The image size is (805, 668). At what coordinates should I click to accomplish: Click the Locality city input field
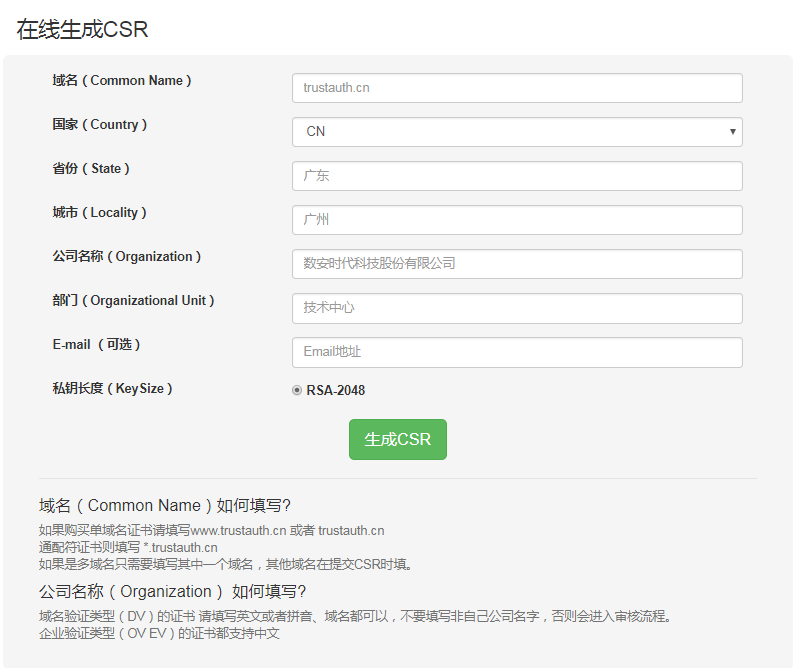click(517, 220)
